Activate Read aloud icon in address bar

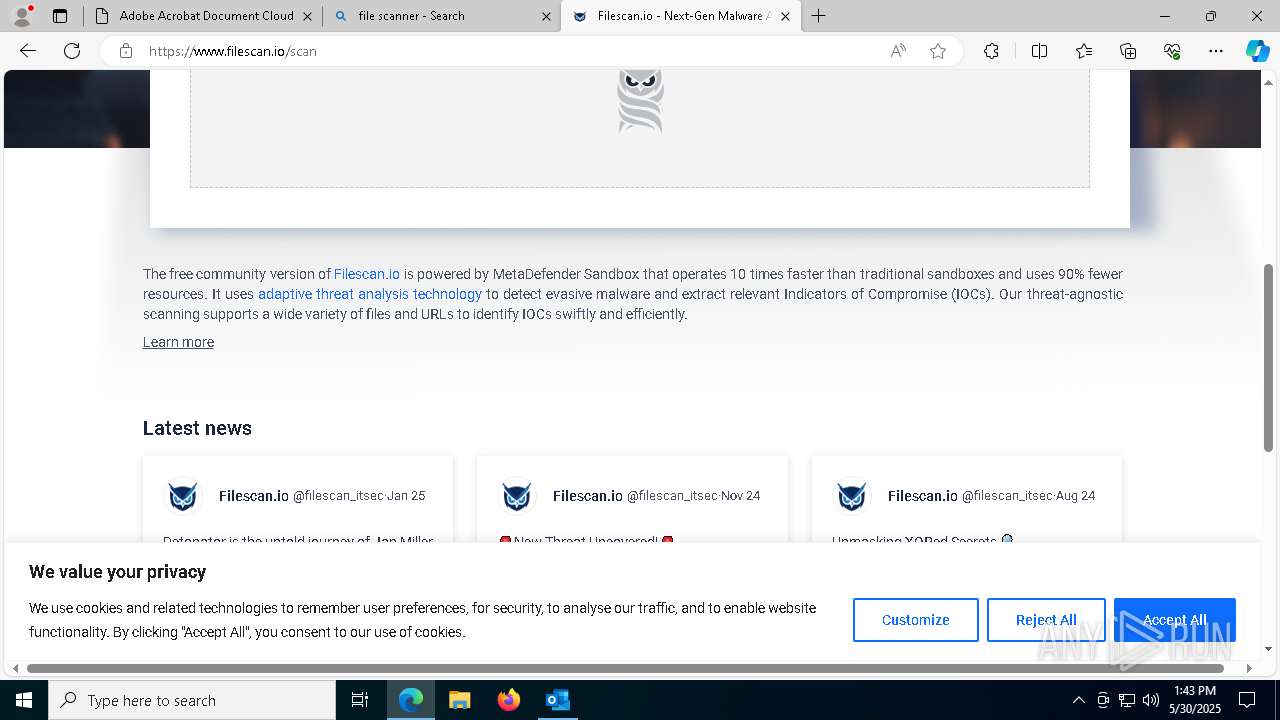(898, 51)
